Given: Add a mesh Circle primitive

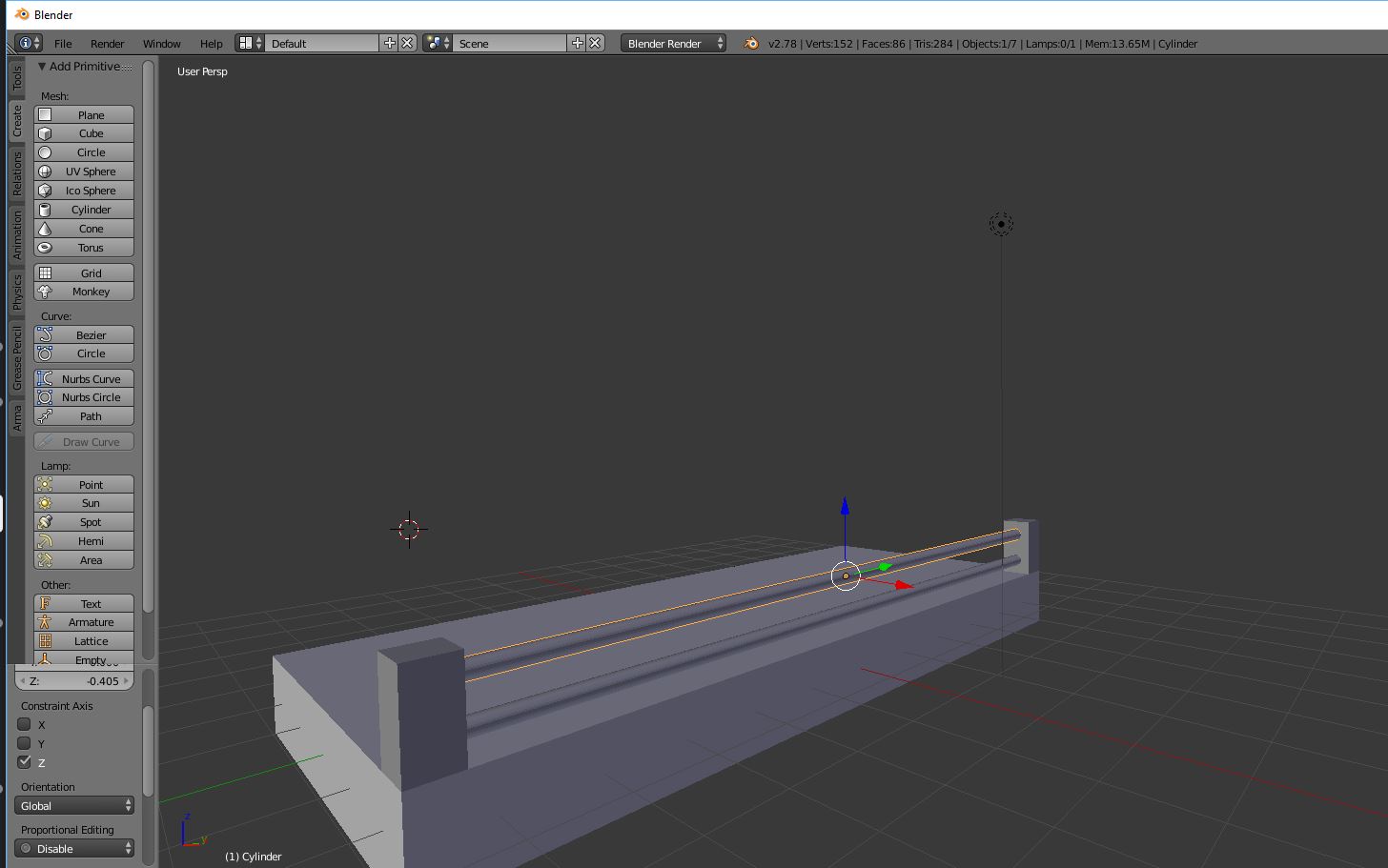Looking at the screenshot, I should tap(84, 152).
